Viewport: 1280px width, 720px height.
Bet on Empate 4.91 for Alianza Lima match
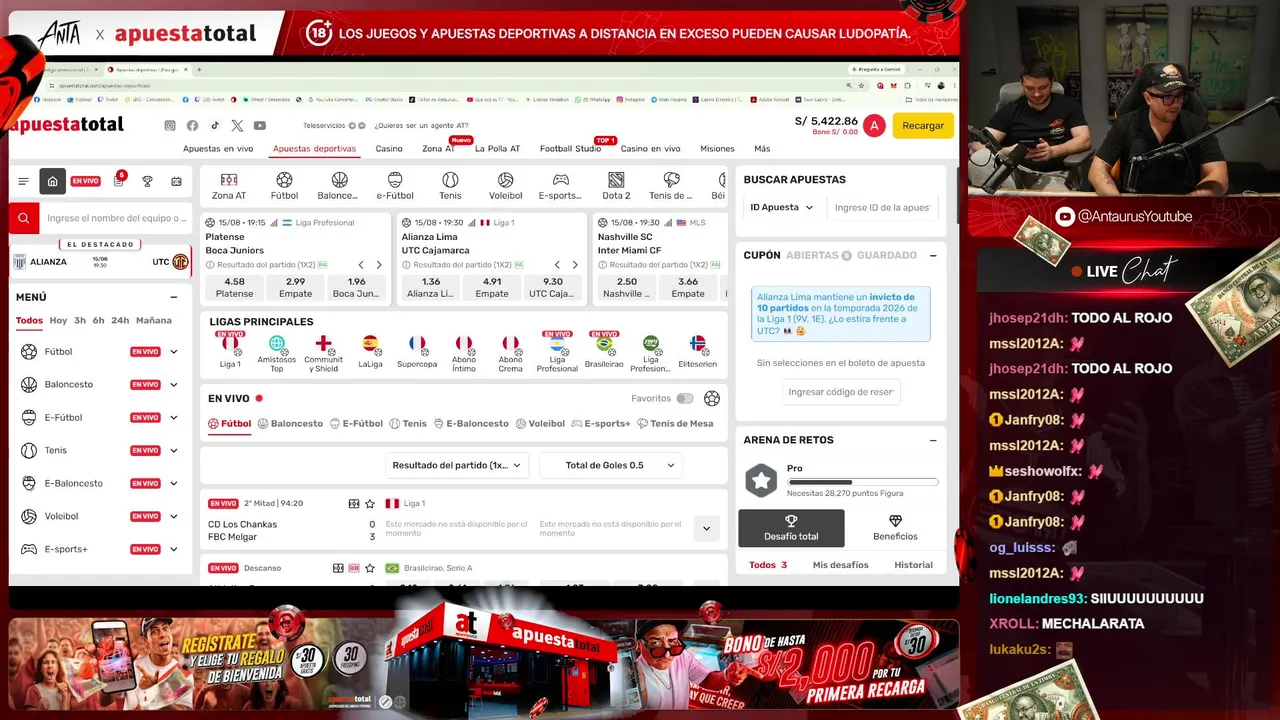coord(492,288)
